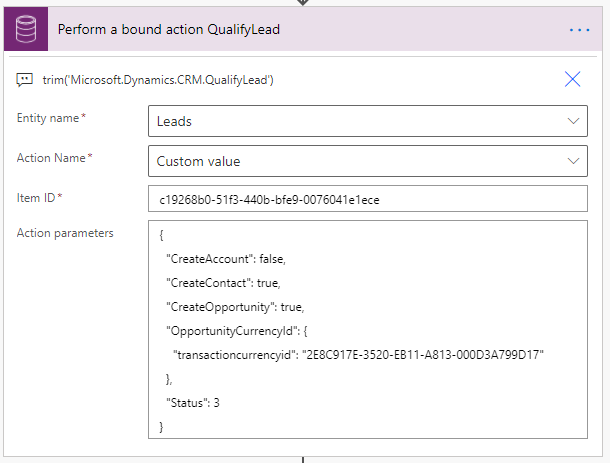Screen dimensions: 610x463
Task: Click the Dataverse database connector icon
Action: pyautogui.click(x=24, y=29)
